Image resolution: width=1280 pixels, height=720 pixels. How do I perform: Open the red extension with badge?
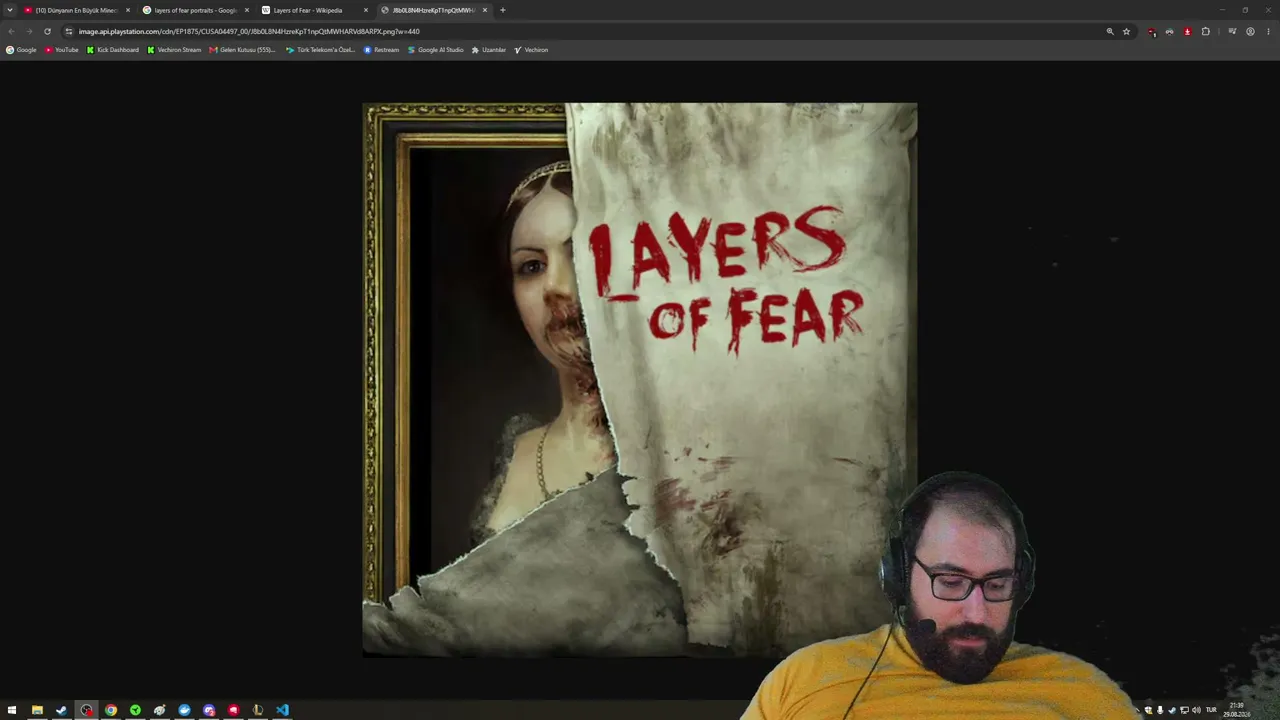pyautogui.click(x=1152, y=31)
